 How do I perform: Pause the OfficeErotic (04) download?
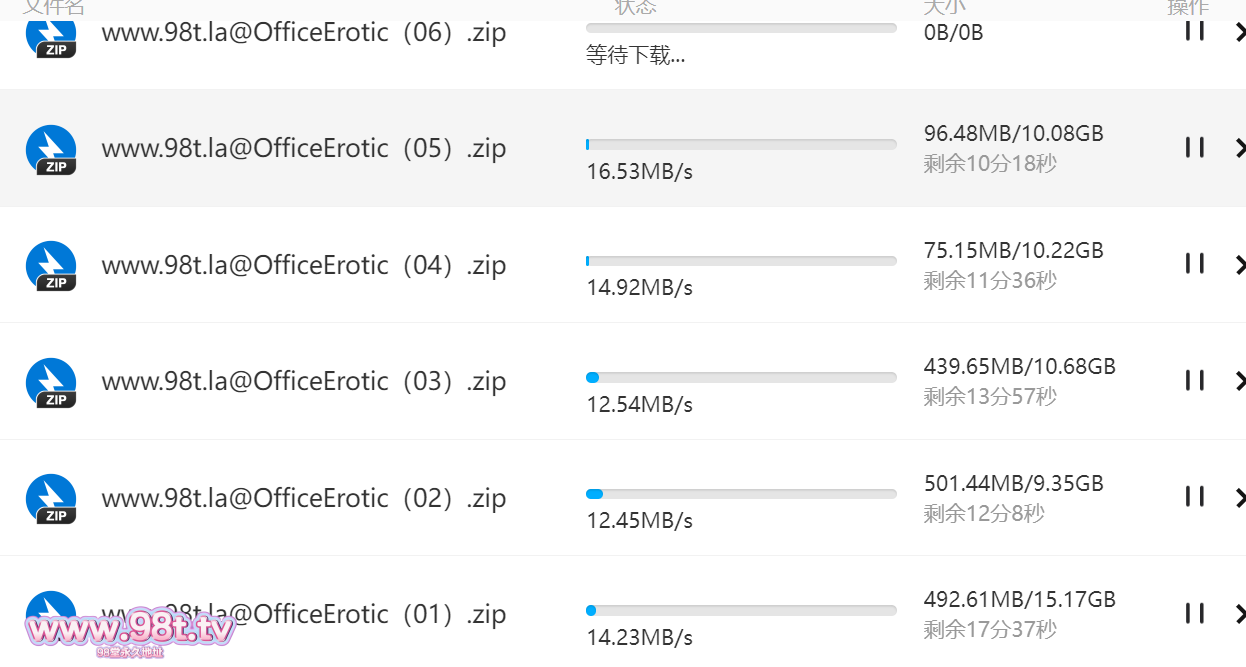(x=1194, y=264)
